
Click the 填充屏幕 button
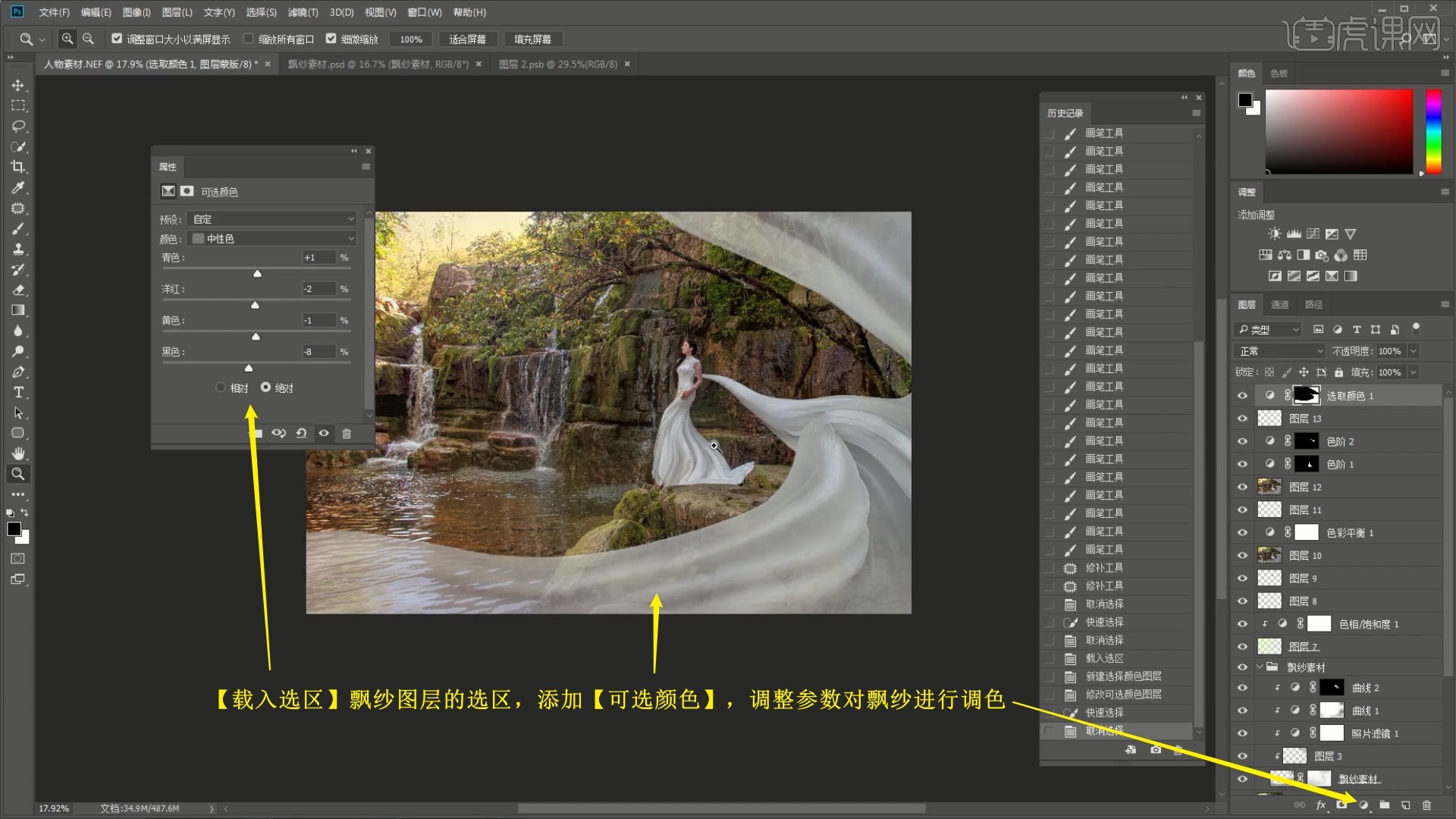(532, 39)
